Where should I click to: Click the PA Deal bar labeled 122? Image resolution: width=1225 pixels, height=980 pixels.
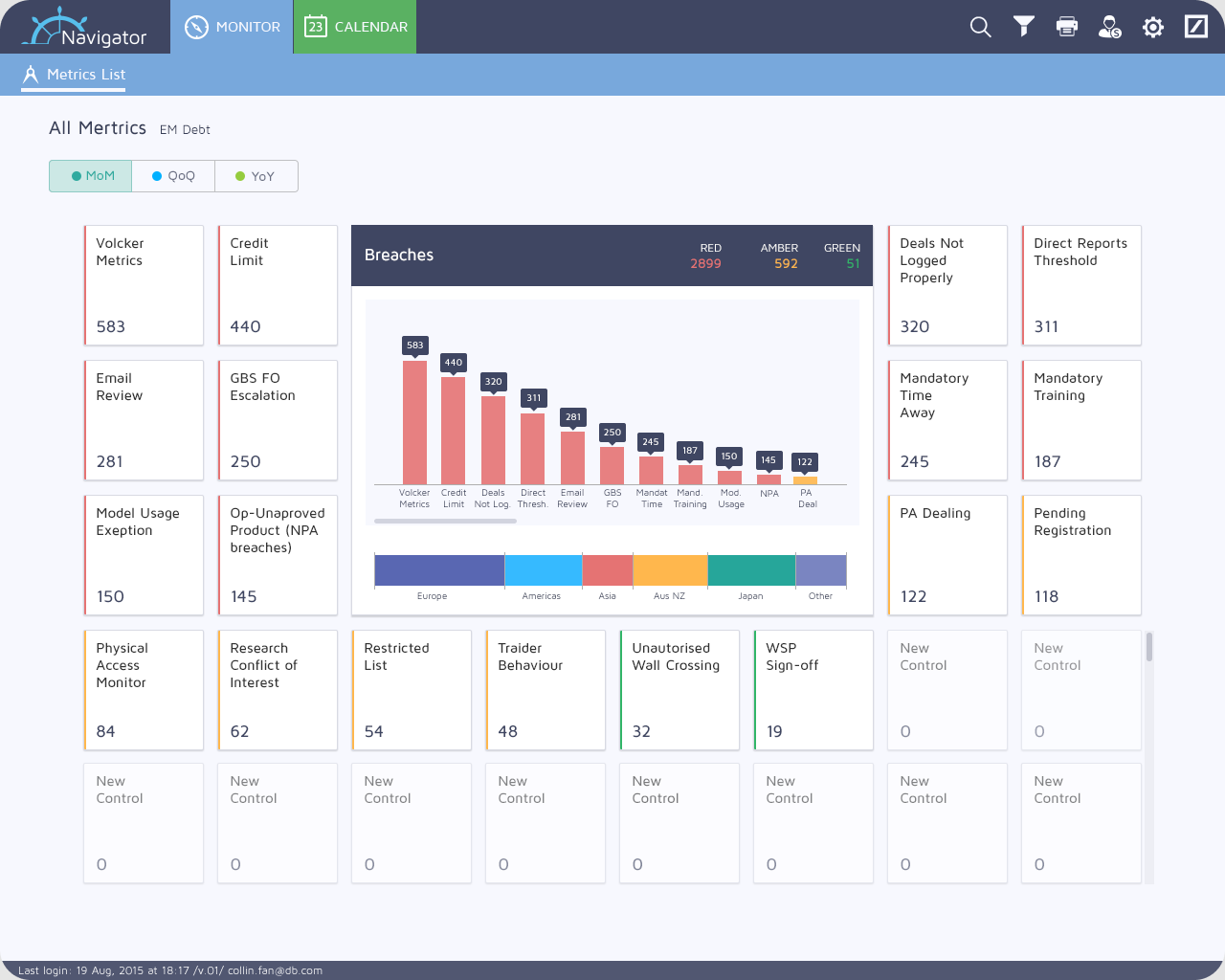pyautogui.click(x=805, y=480)
